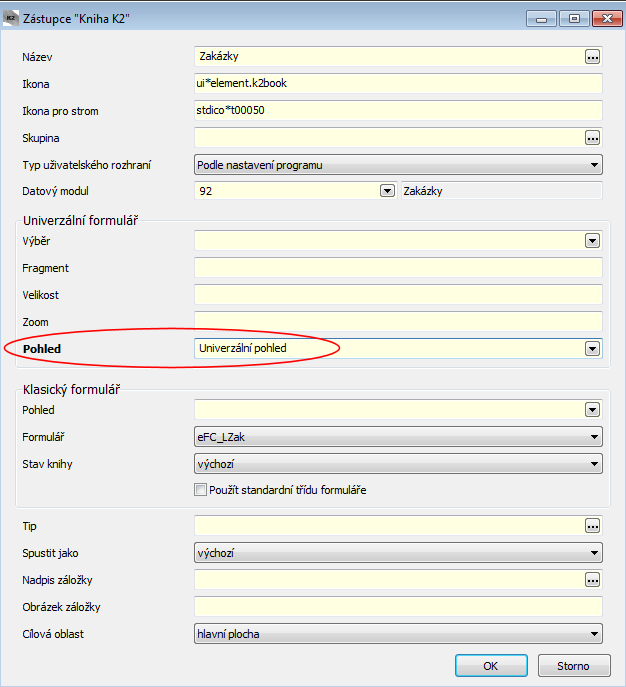626x687 pixels.
Task: Expand Typ uživatelského rozhraní dropdown
Action: [x=593, y=165]
